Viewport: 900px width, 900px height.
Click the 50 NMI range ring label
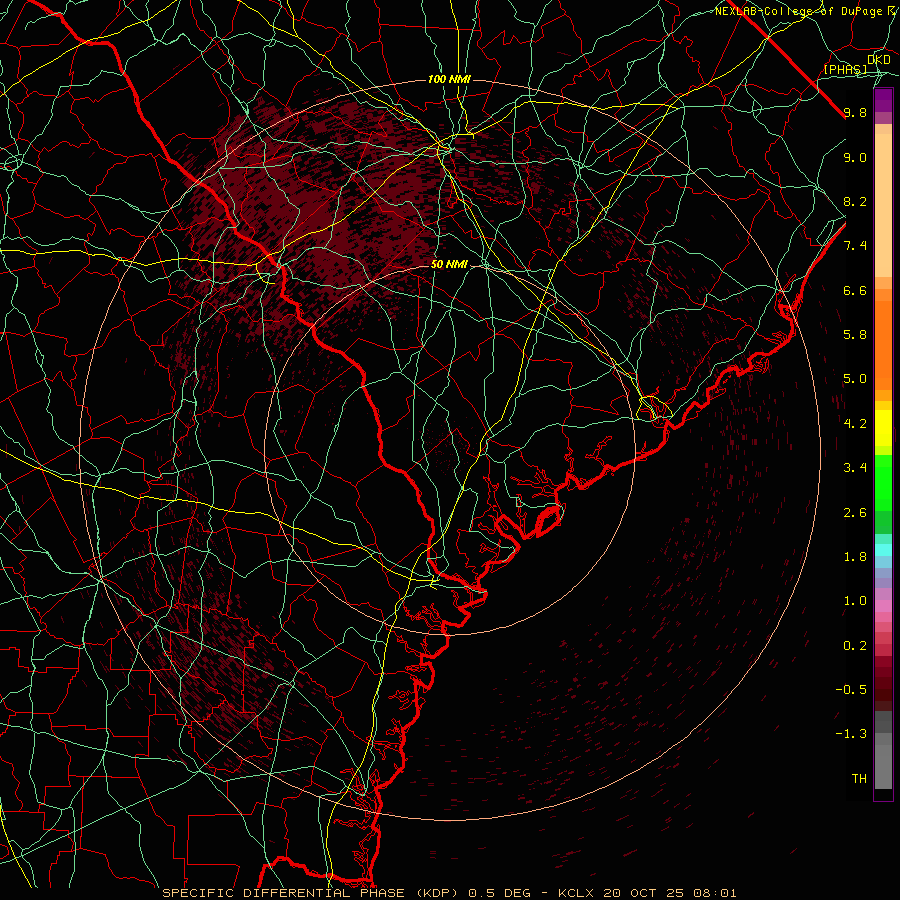point(449,264)
